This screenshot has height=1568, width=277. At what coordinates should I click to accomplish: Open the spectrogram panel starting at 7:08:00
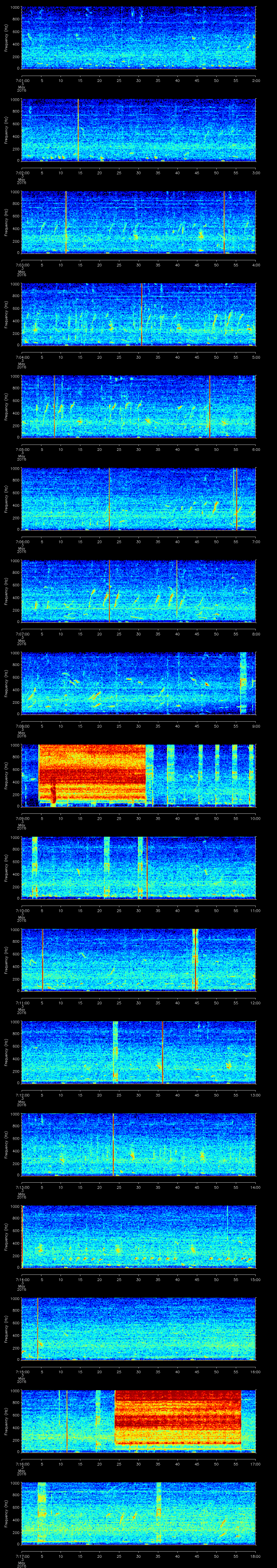tap(138, 683)
